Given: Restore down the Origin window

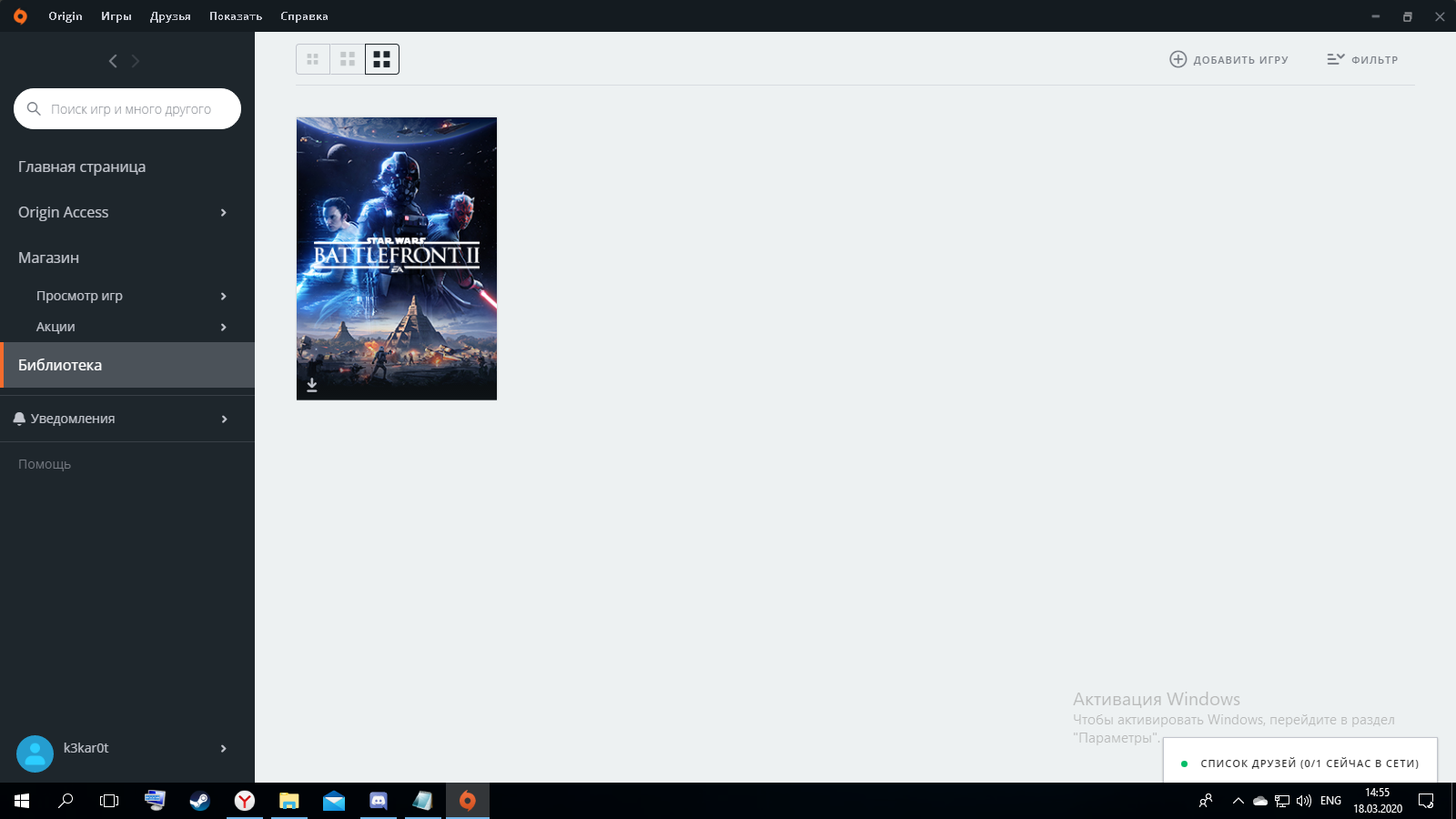Looking at the screenshot, I should tap(1408, 16).
